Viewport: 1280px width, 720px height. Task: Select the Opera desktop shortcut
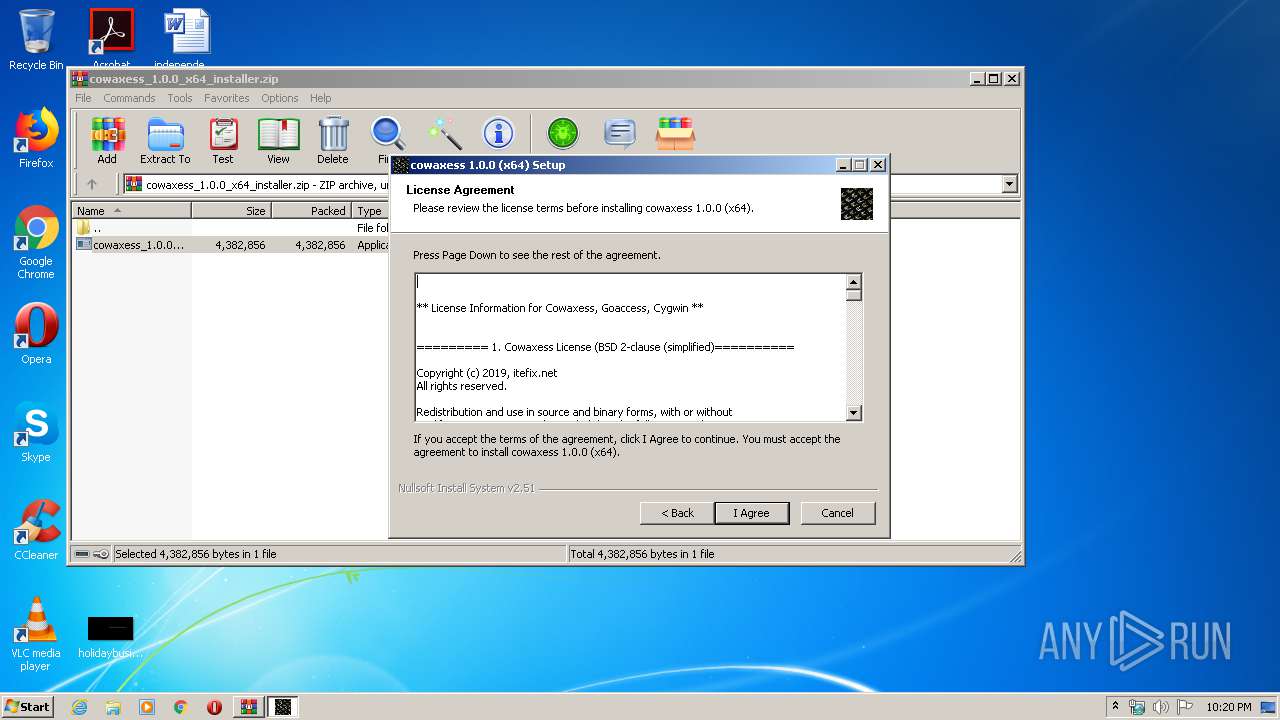tap(36, 334)
